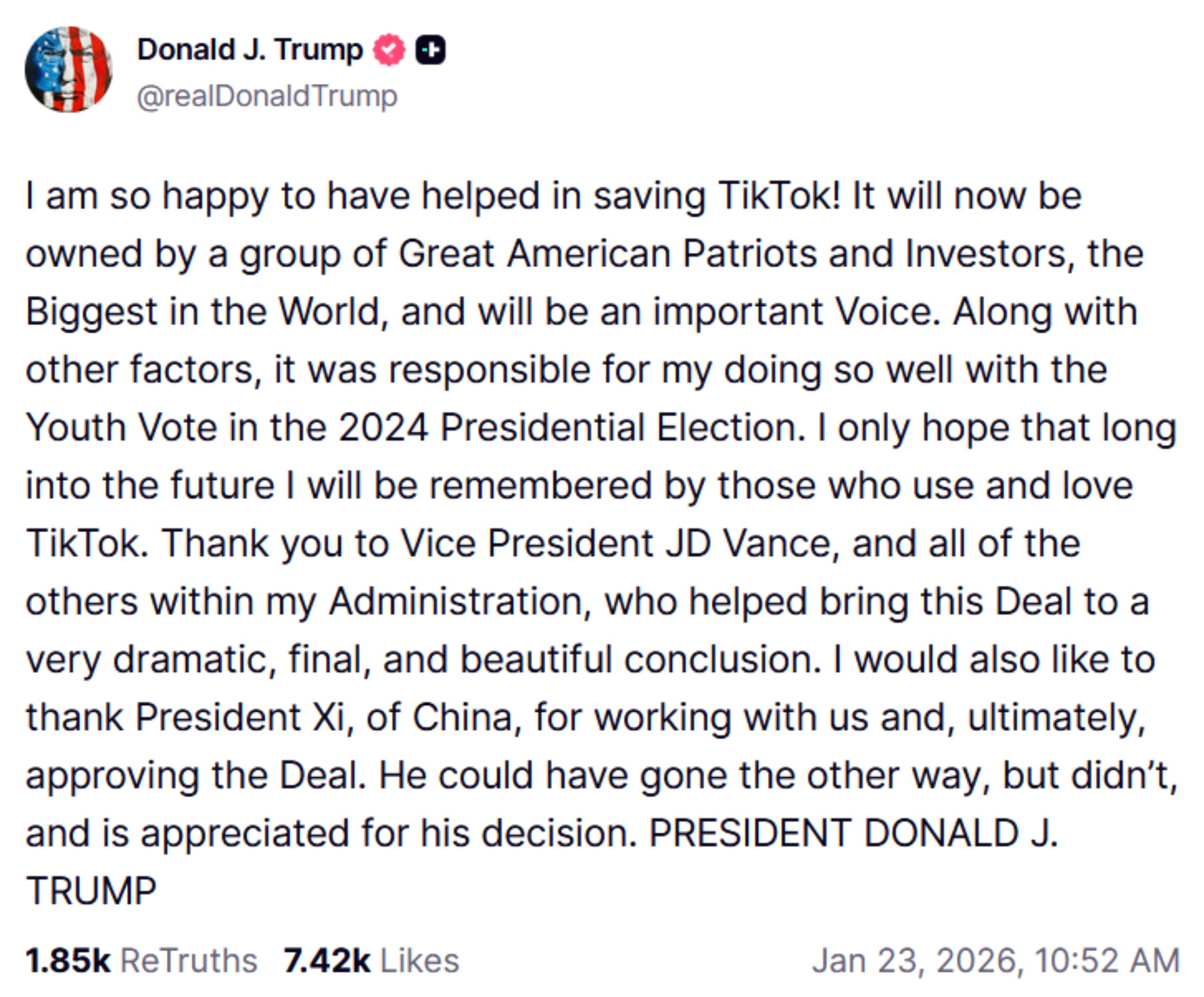Click the black plus badge icon

tap(430, 50)
